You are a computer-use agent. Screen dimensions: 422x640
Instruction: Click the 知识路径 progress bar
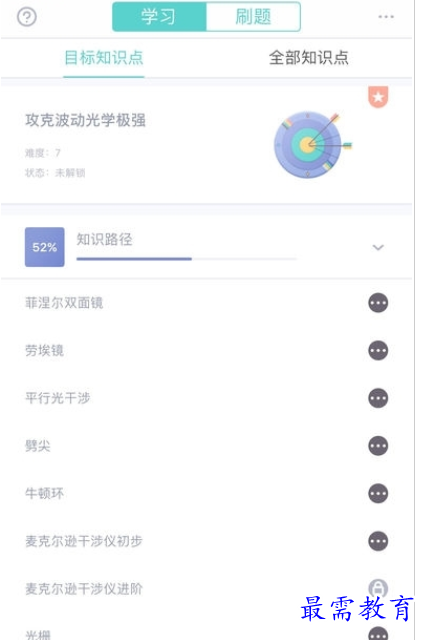click(187, 259)
